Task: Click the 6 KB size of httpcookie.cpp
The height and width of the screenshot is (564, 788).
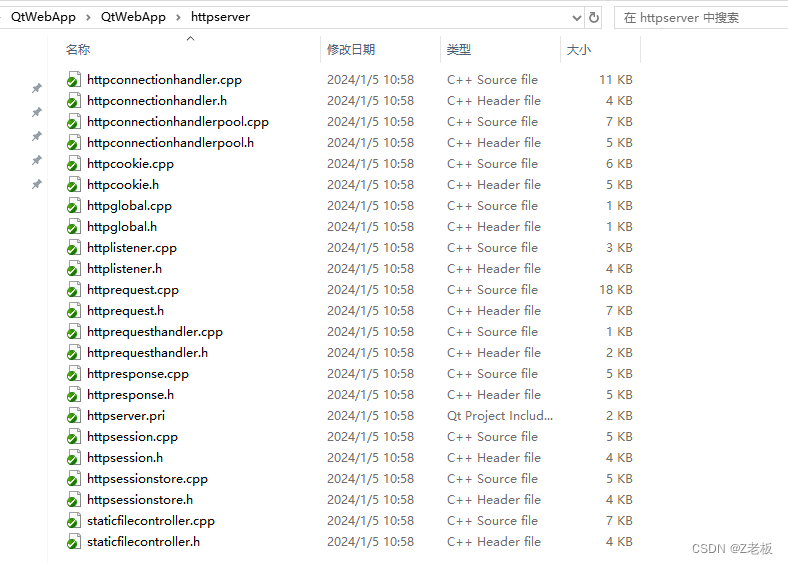Action: (x=619, y=164)
